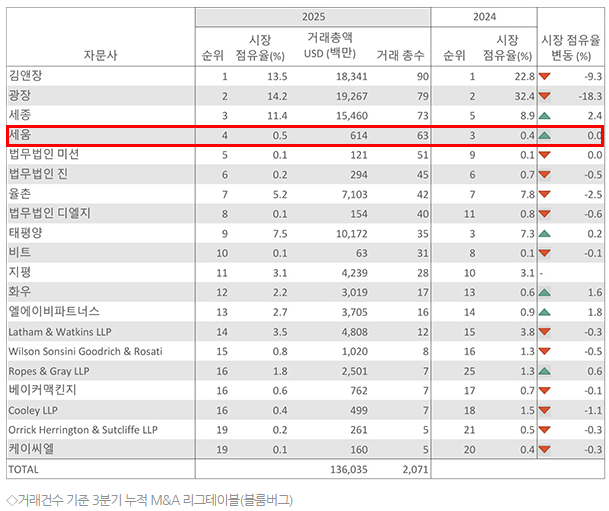609x511 pixels.
Task: Click the red down arrow for Cooley LLP
Action: point(545,410)
